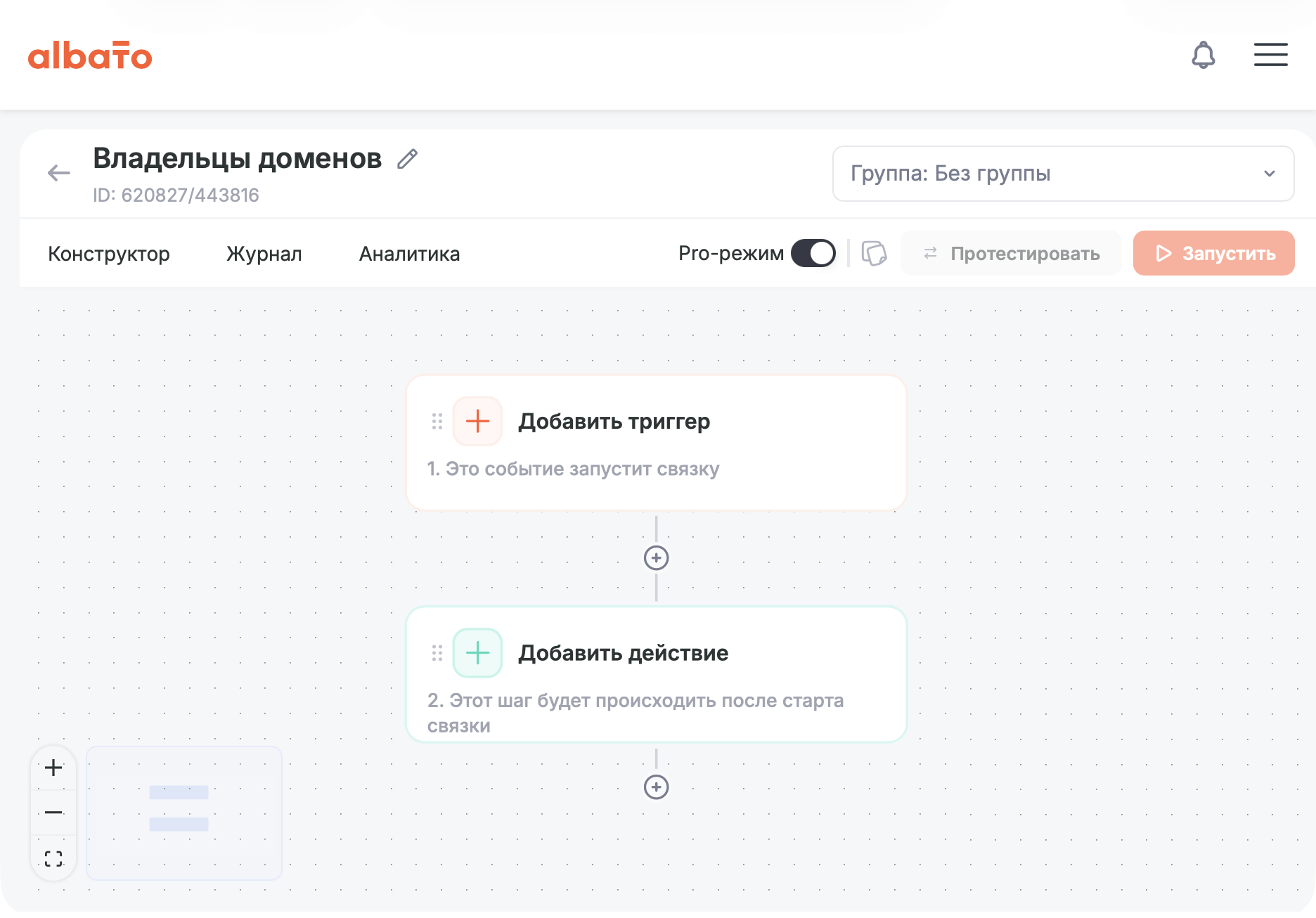This screenshot has width=1316, height=918.
Task: Click the red plus trigger icon
Action: point(477,421)
